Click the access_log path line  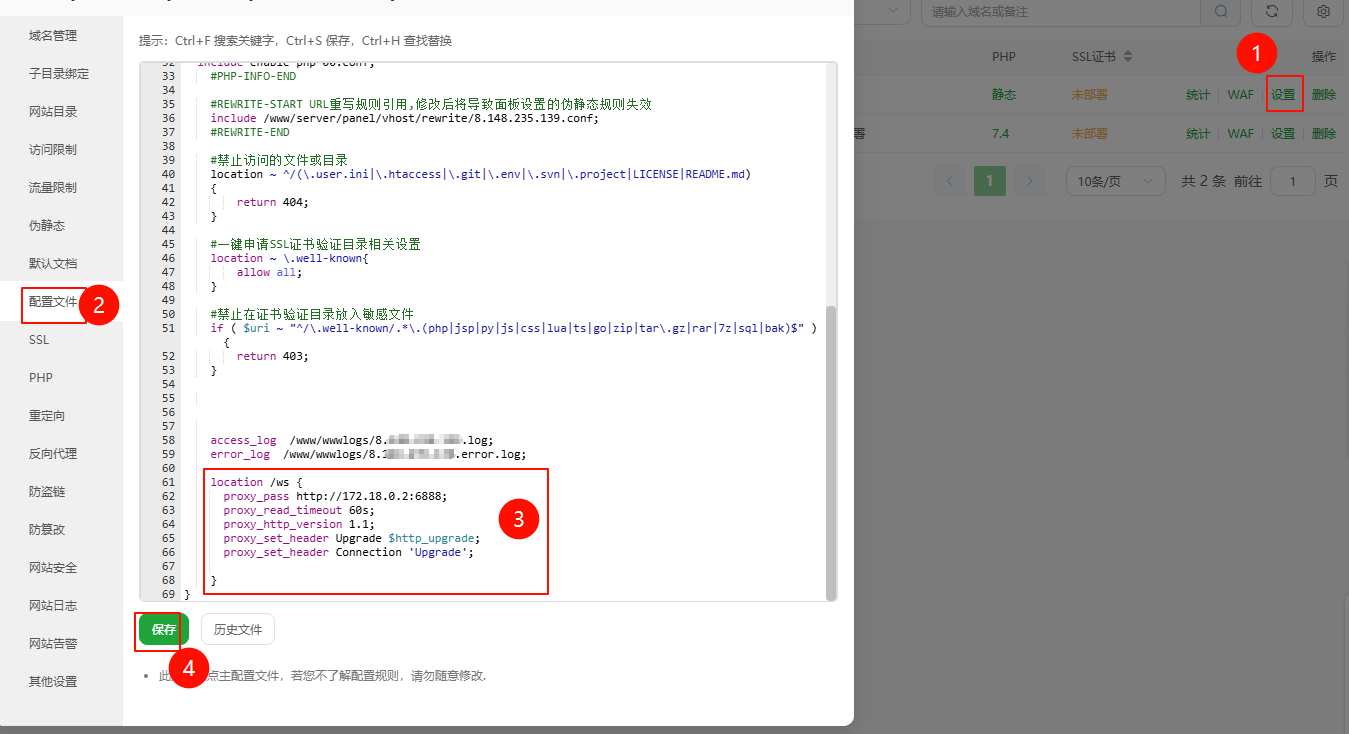[x=352, y=440]
